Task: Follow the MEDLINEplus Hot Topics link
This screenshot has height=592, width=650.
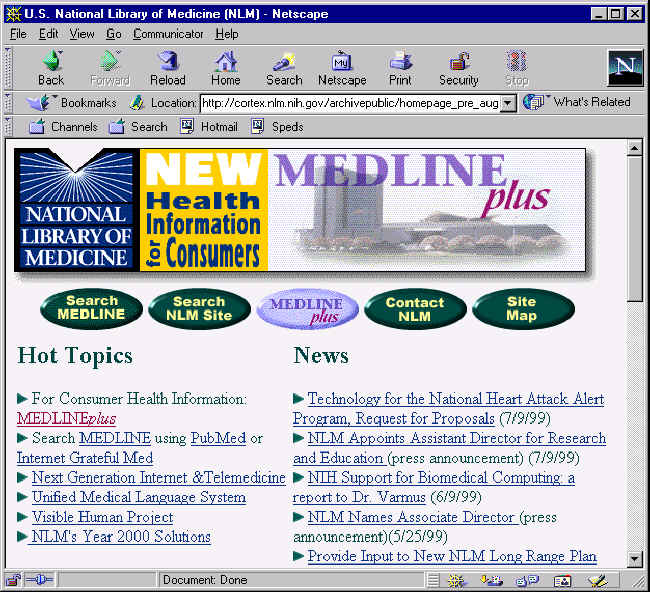Action: [66, 418]
